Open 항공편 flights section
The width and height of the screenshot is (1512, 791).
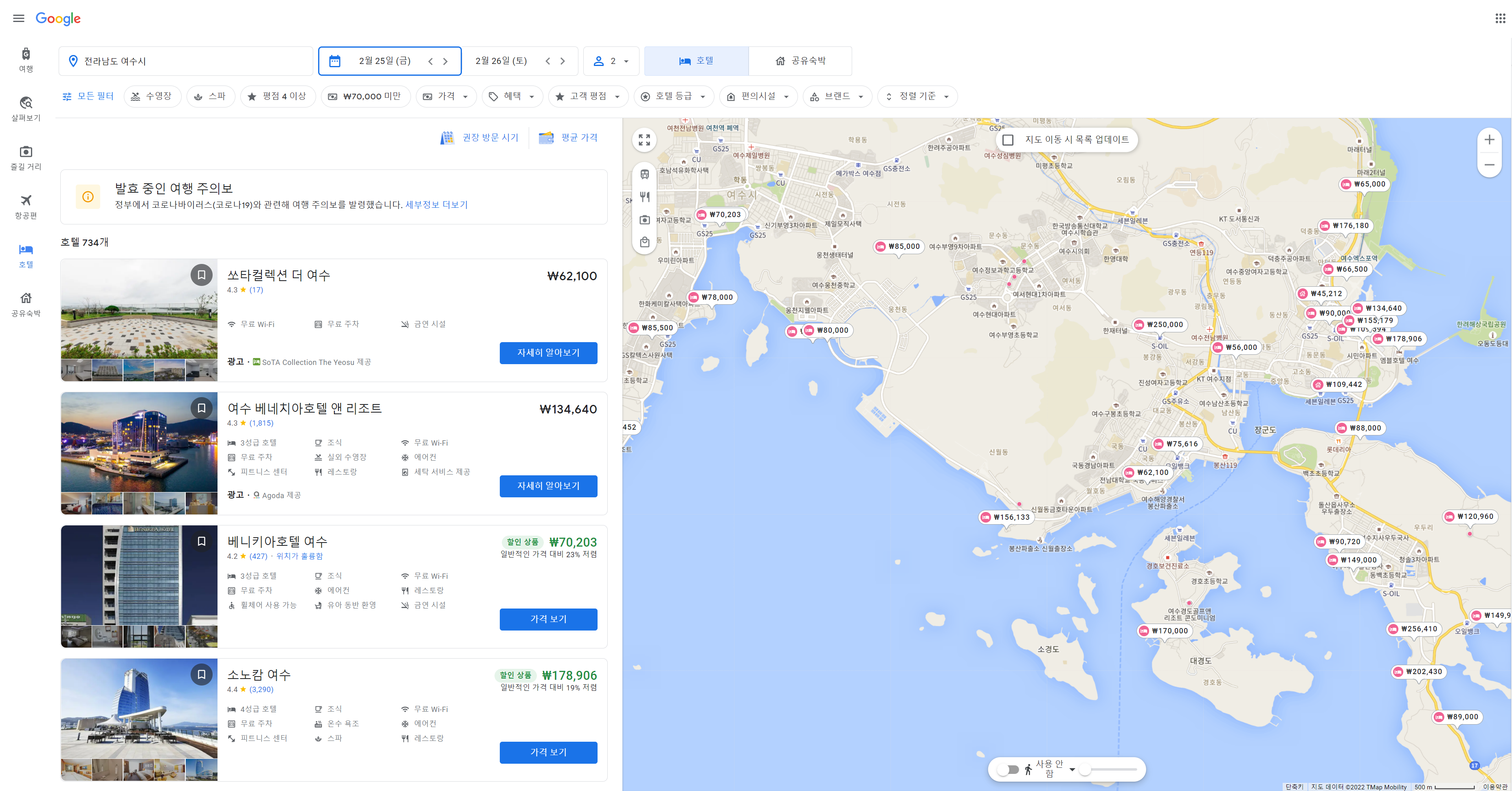point(26,207)
